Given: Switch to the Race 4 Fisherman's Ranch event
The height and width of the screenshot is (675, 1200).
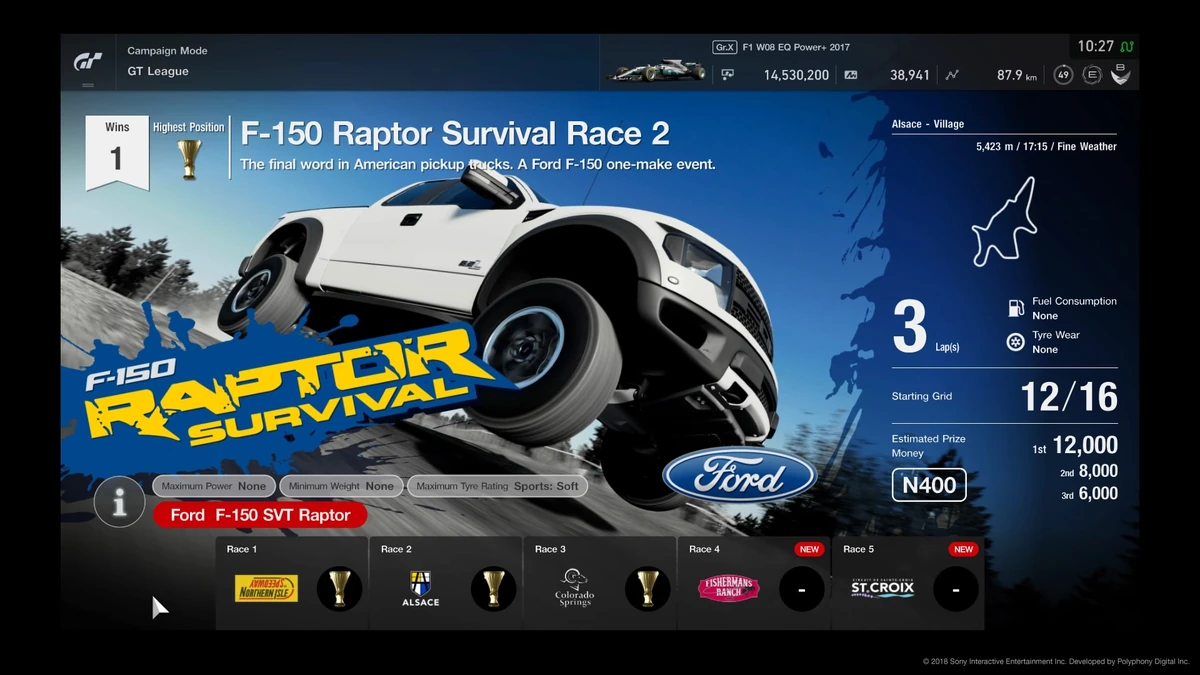Looking at the screenshot, I should click(x=728, y=588).
